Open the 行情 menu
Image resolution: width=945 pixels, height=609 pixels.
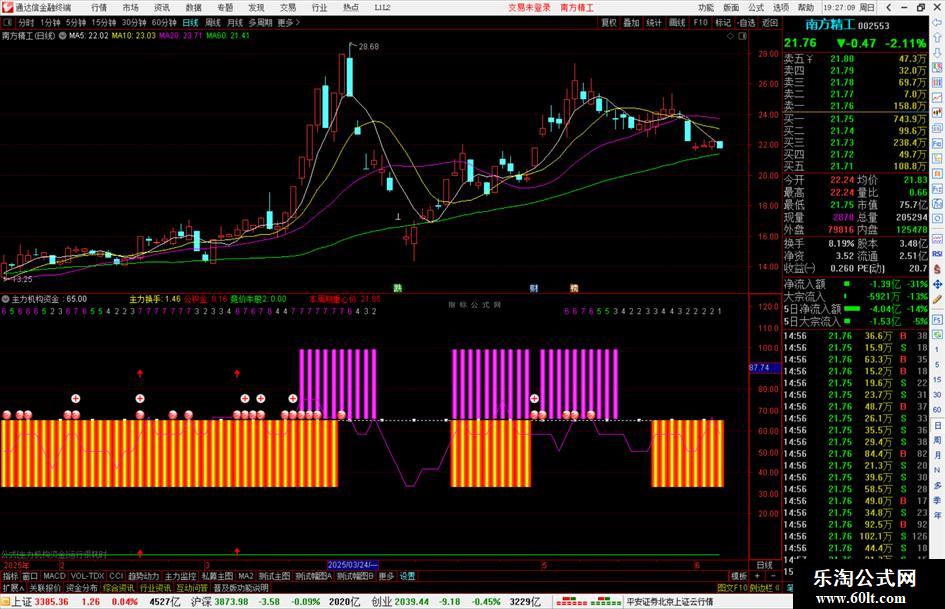(x=99, y=8)
